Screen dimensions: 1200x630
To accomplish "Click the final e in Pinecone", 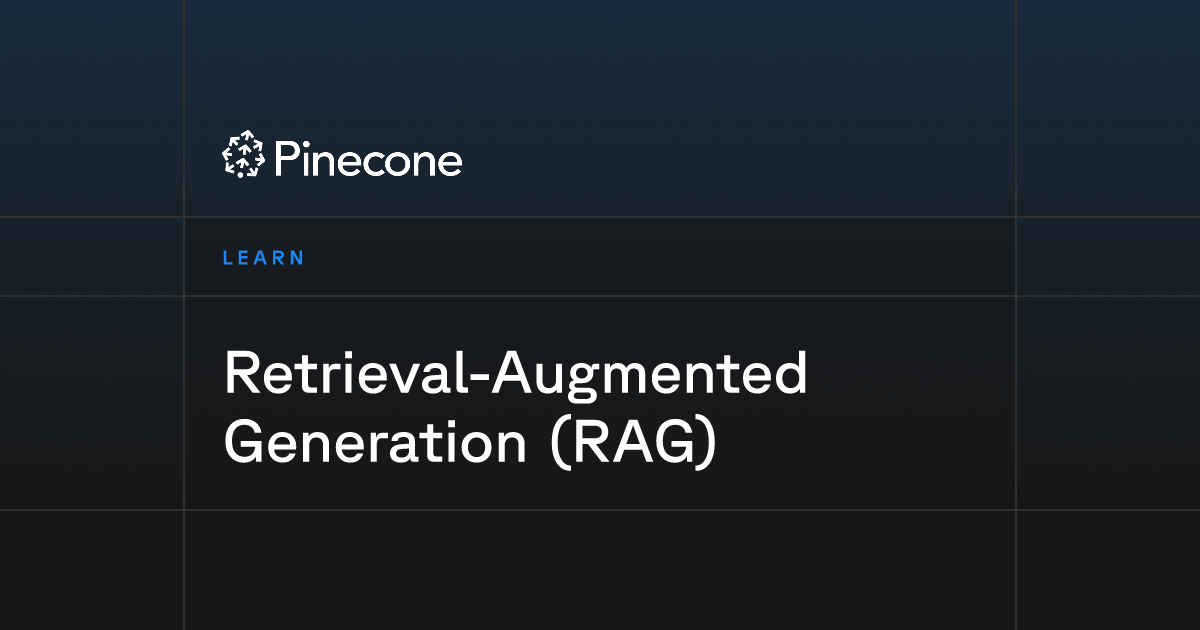I will click(x=448, y=163).
